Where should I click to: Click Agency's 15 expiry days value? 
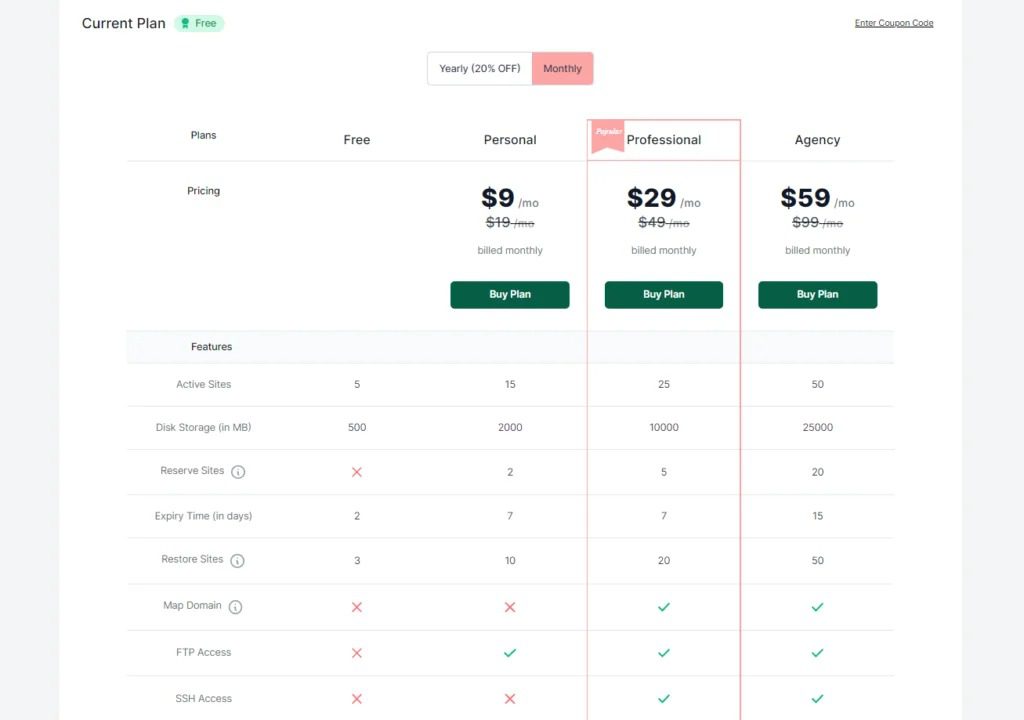point(818,516)
